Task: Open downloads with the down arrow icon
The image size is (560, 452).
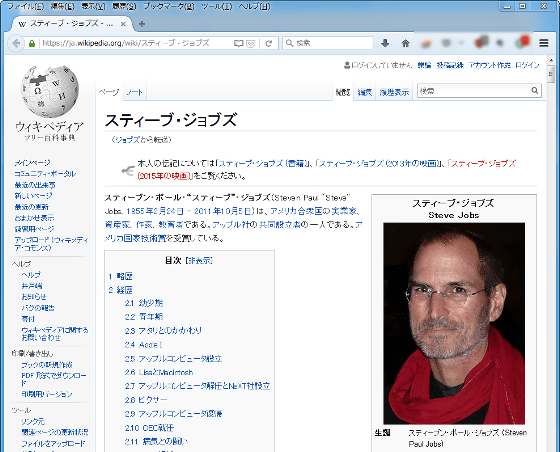Action: click(385, 43)
